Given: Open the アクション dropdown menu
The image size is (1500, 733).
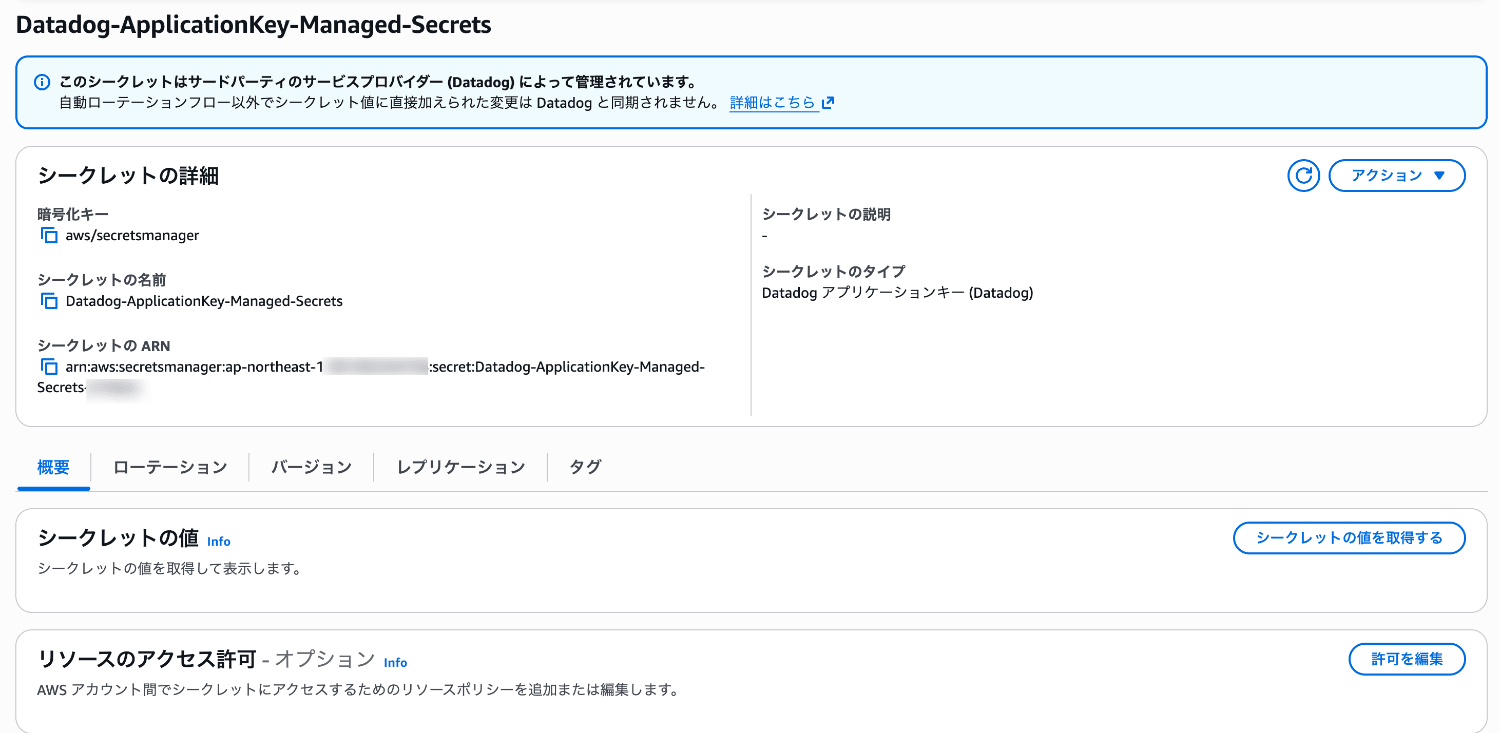Looking at the screenshot, I should tap(1397, 176).
